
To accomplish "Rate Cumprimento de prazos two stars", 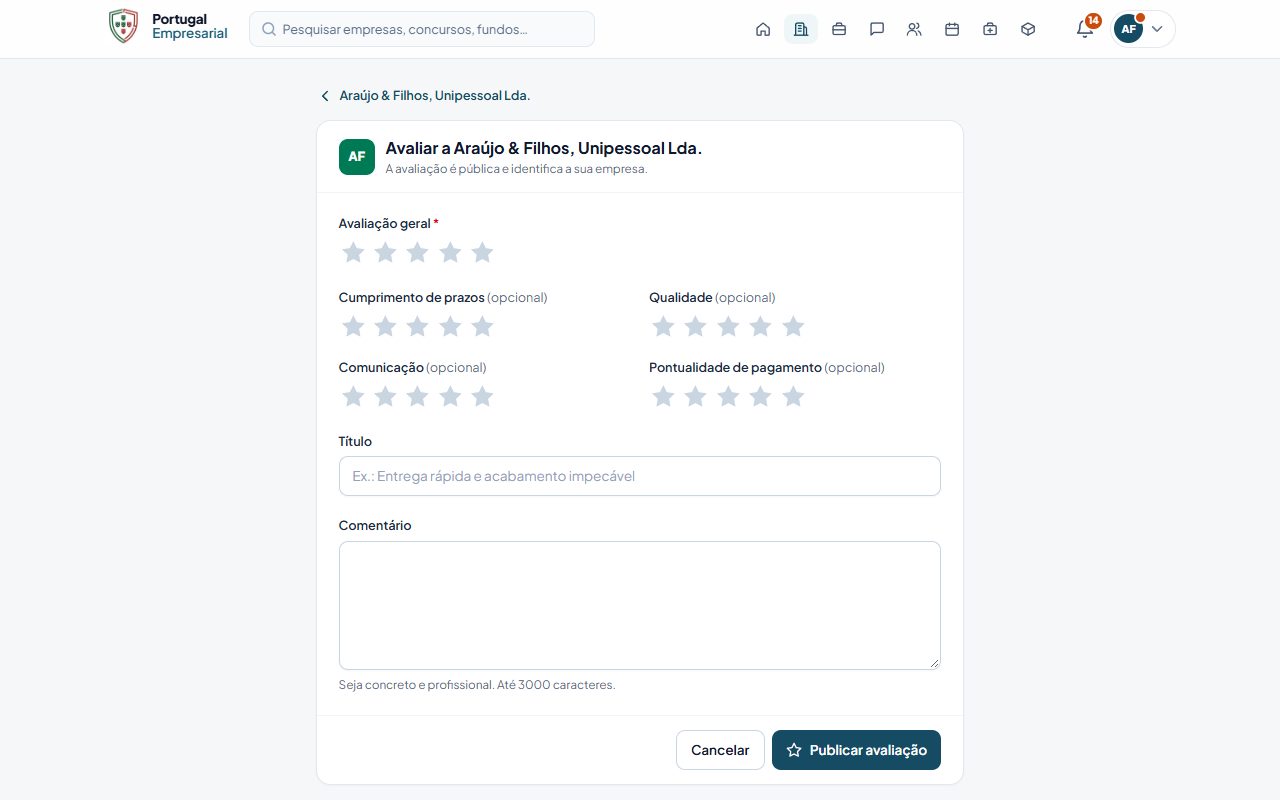I will pos(385,326).
